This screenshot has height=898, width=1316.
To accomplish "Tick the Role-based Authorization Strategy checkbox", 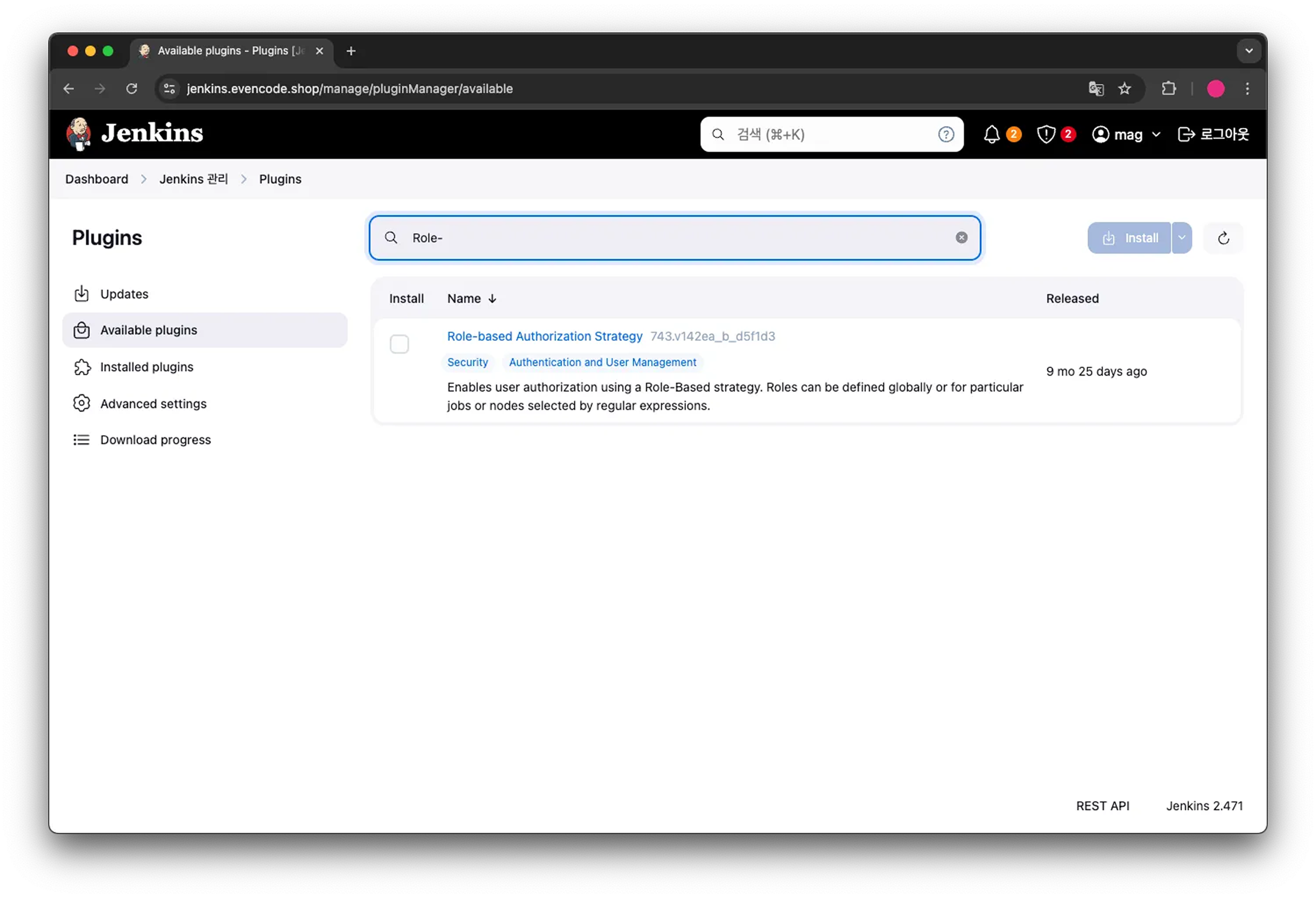I will pyautogui.click(x=399, y=344).
